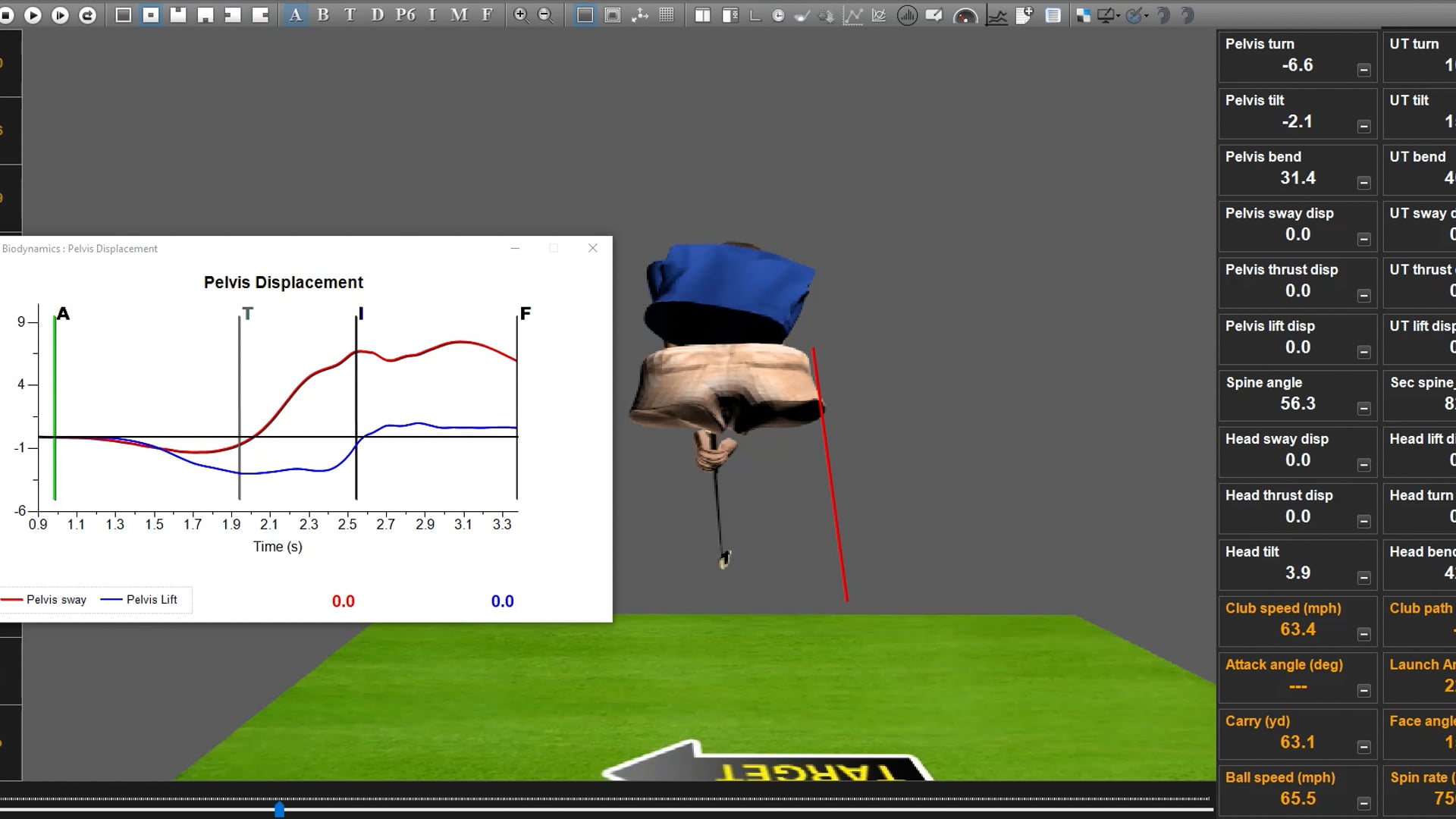Open the grid view layout icon
Image resolution: width=1456 pixels, height=819 pixels.
click(x=668, y=14)
